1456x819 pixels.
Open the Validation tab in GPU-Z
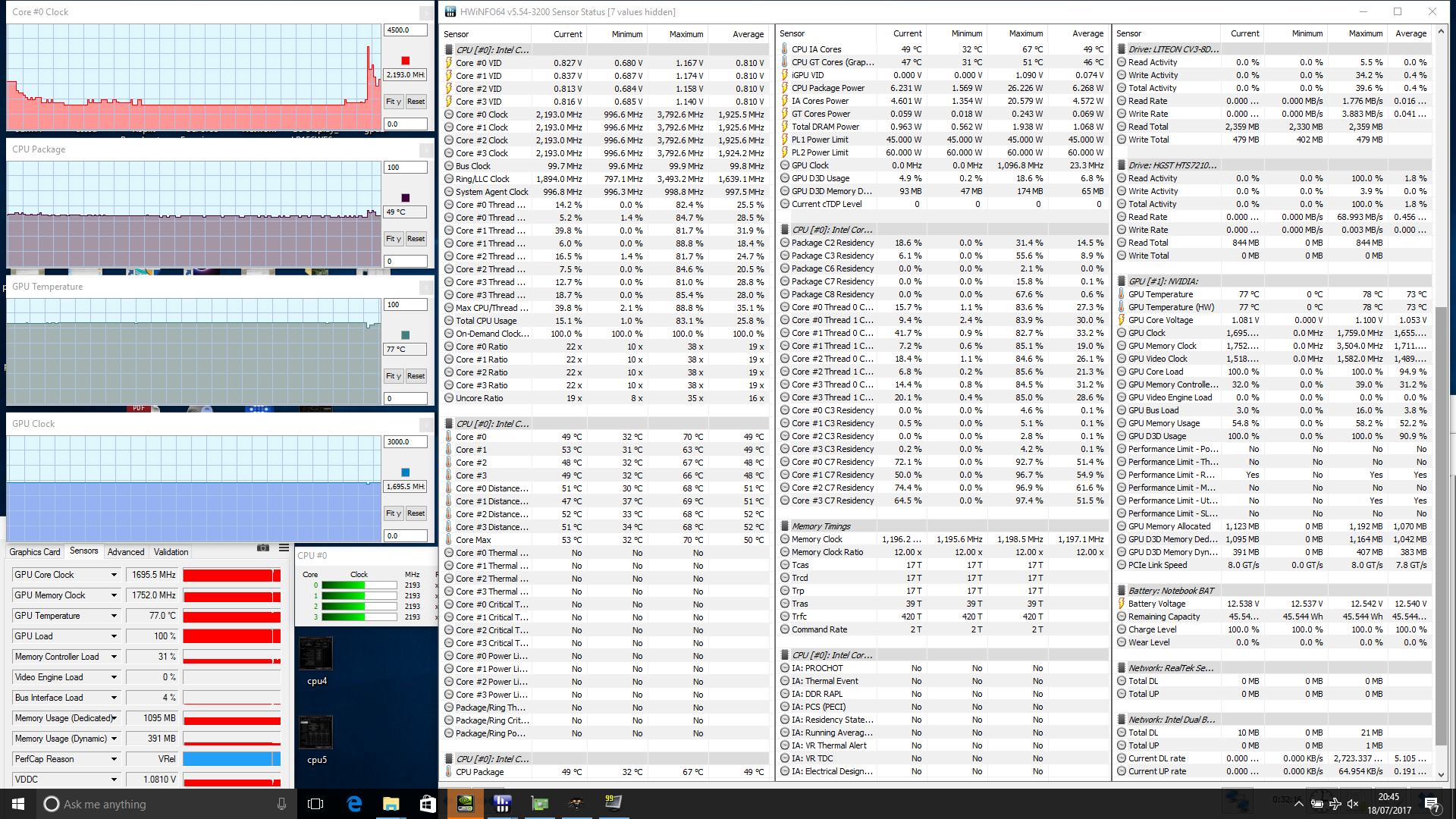pyautogui.click(x=171, y=552)
